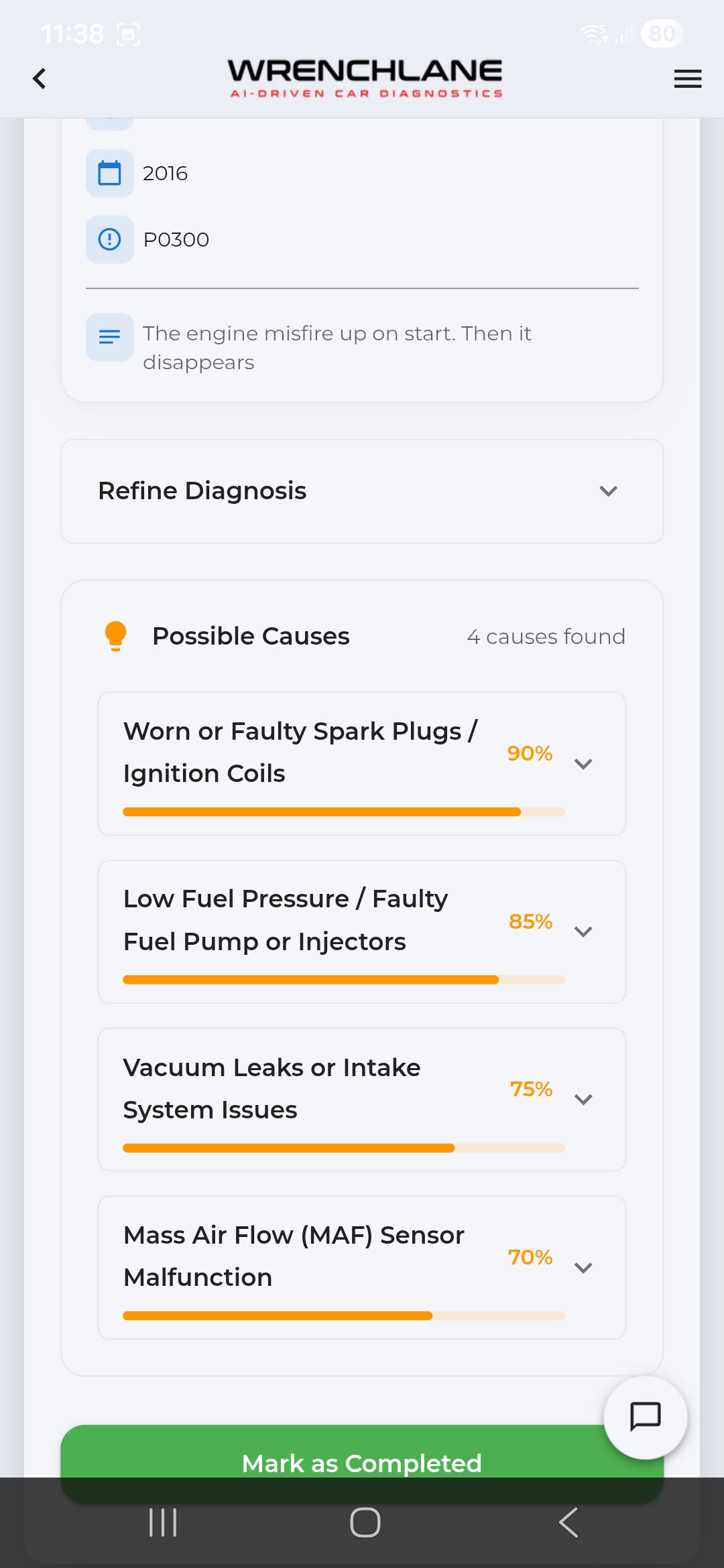Tap the engine misfire description text
This screenshot has height=1568, width=724.
click(337, 348)
